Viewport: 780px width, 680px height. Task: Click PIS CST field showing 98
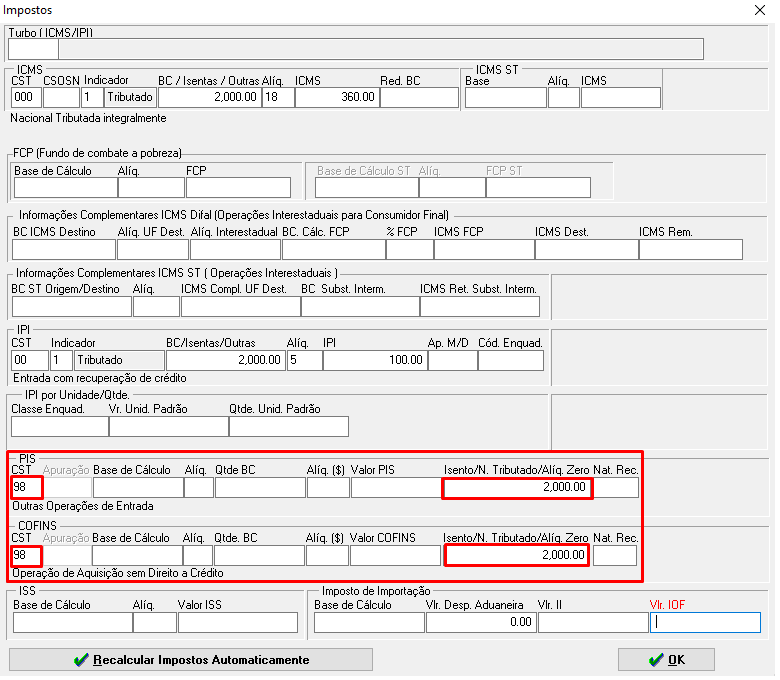[27, 487]
